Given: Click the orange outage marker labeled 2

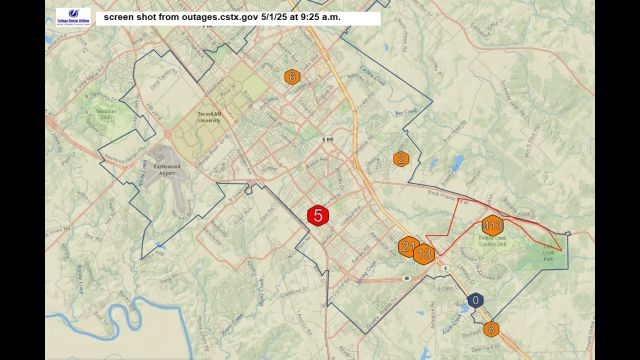Looking at the screenshot, I should coord(401,159).
